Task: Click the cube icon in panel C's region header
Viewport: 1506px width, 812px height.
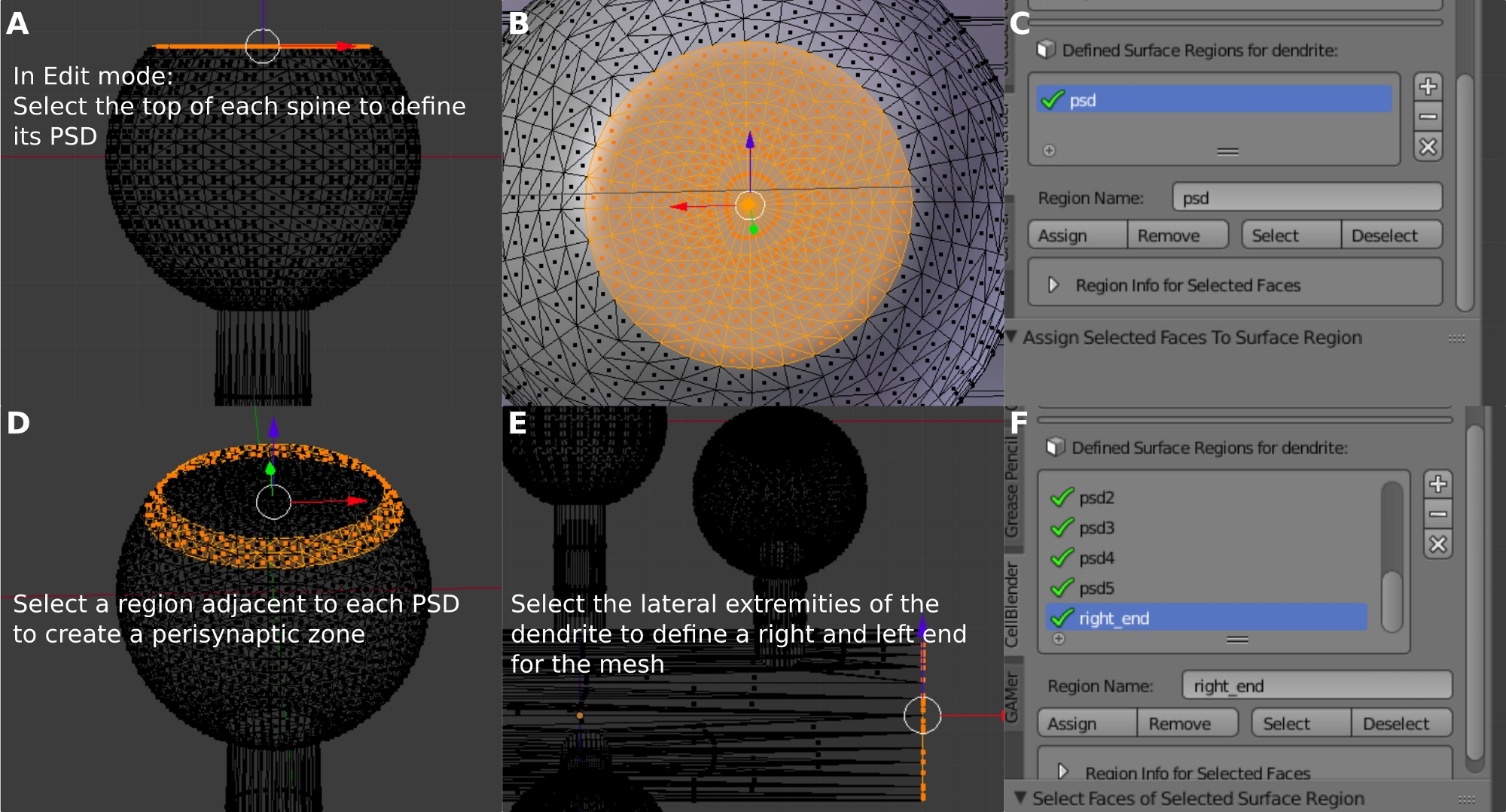Action: pyautogui.click(x=1045, y=50)
